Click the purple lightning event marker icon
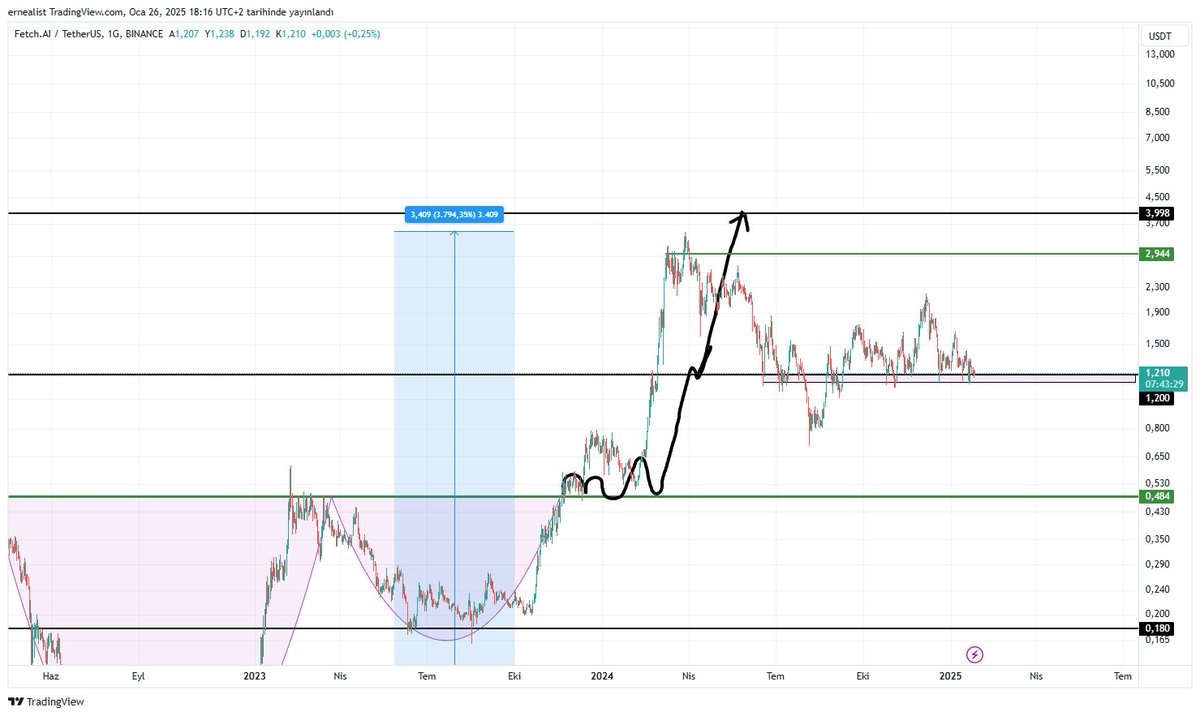Image resolution: width=1200 pixels, height=716 pixels. pos(975,655)
